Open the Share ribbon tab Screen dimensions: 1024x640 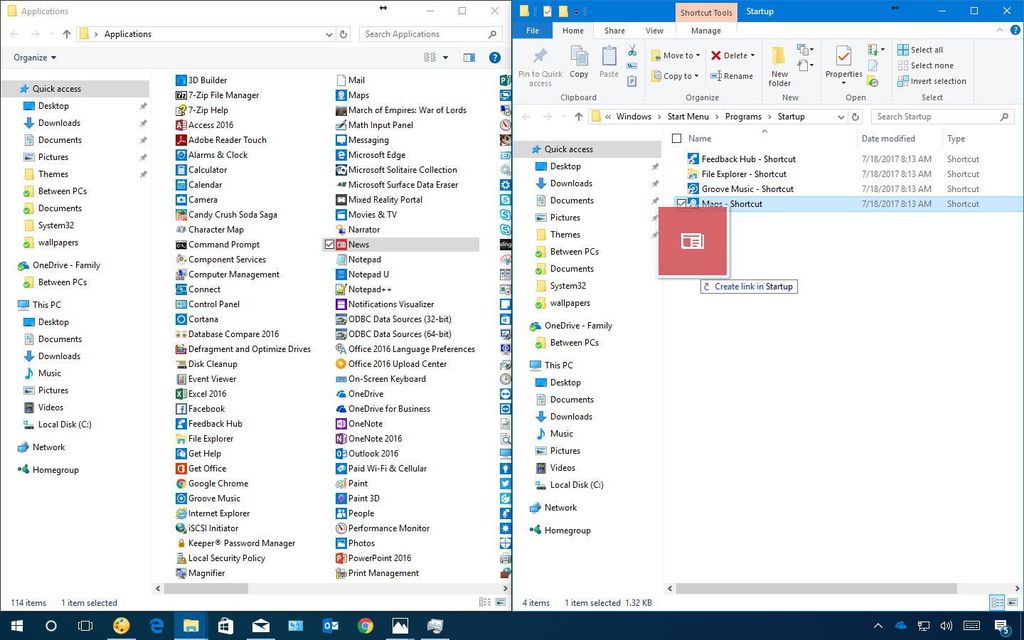tap(613, 30)
